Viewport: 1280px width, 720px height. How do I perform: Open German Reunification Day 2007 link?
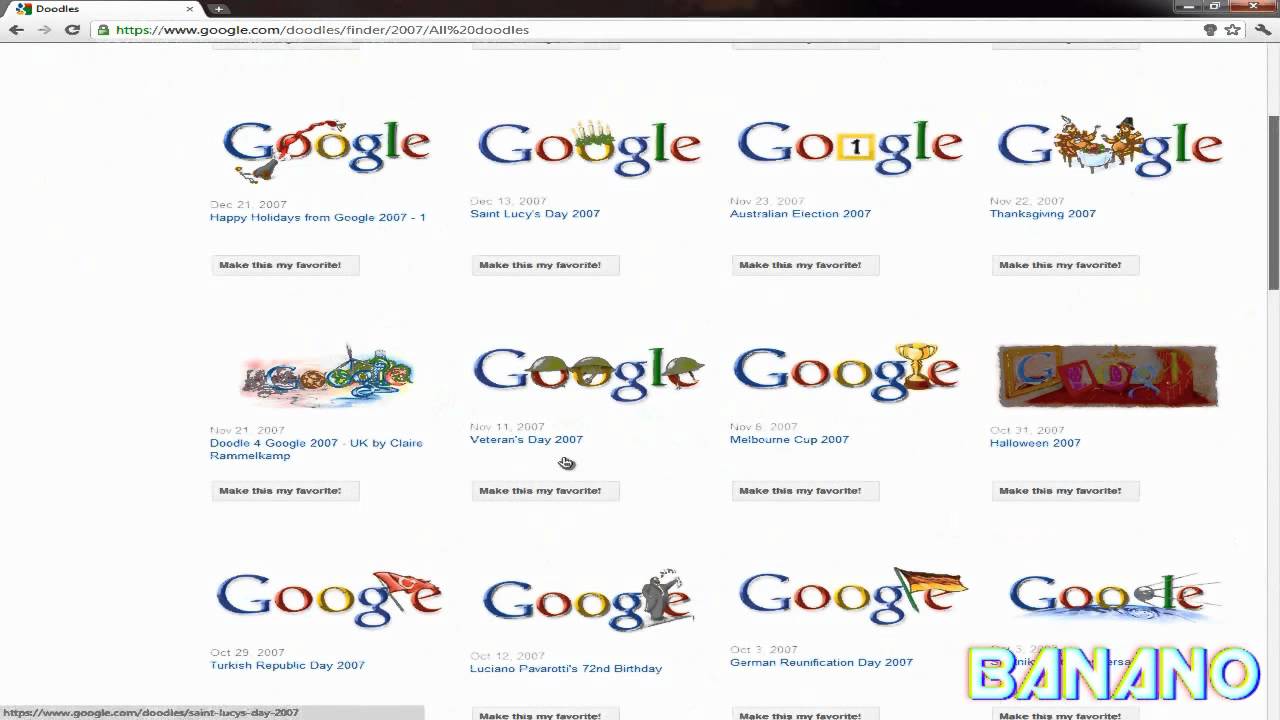pos(821,662)
